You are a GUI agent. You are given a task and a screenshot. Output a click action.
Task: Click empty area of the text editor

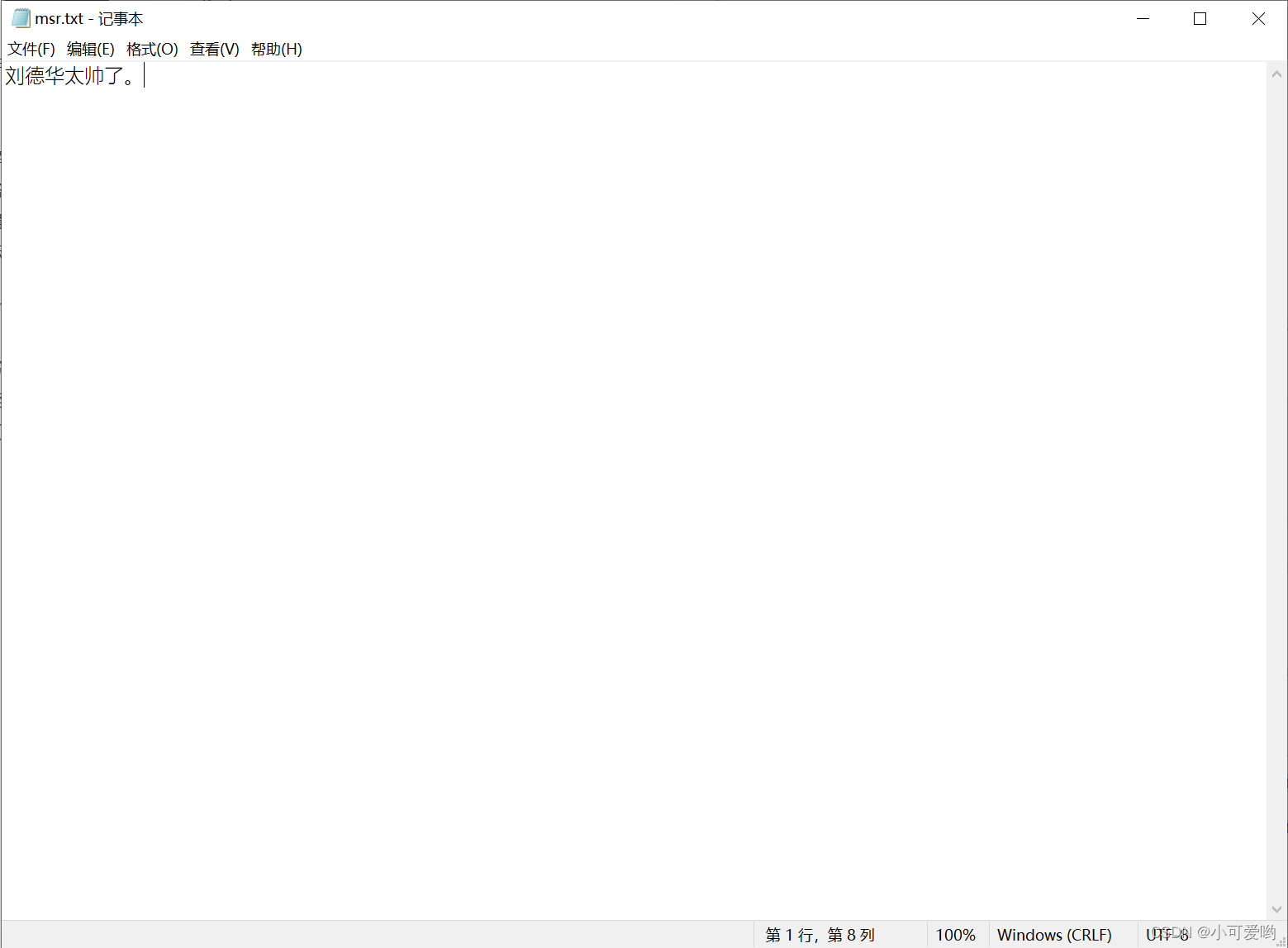tap(628, 496)
